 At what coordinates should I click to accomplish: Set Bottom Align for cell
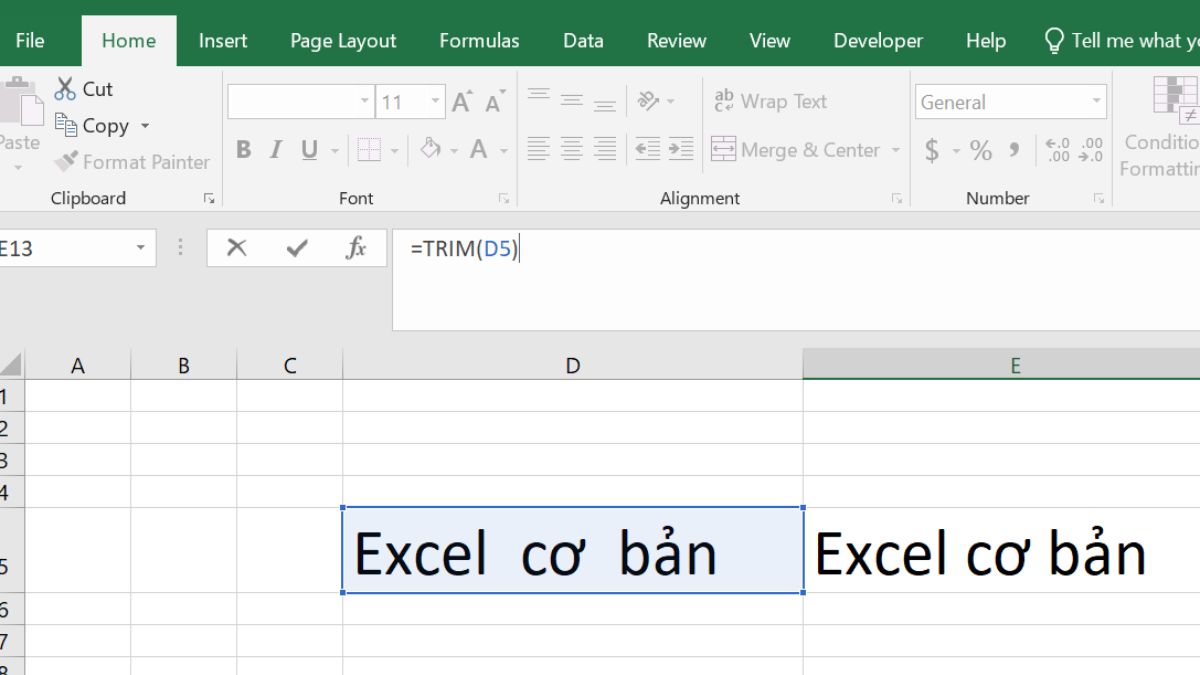pos(605,103)
